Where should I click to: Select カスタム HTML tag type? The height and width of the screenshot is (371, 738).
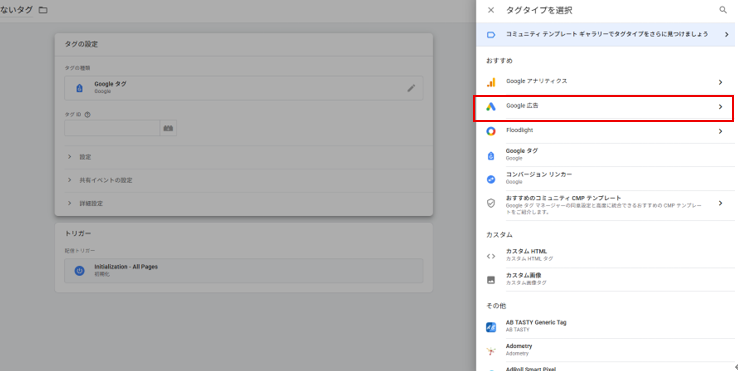[605, 255]
